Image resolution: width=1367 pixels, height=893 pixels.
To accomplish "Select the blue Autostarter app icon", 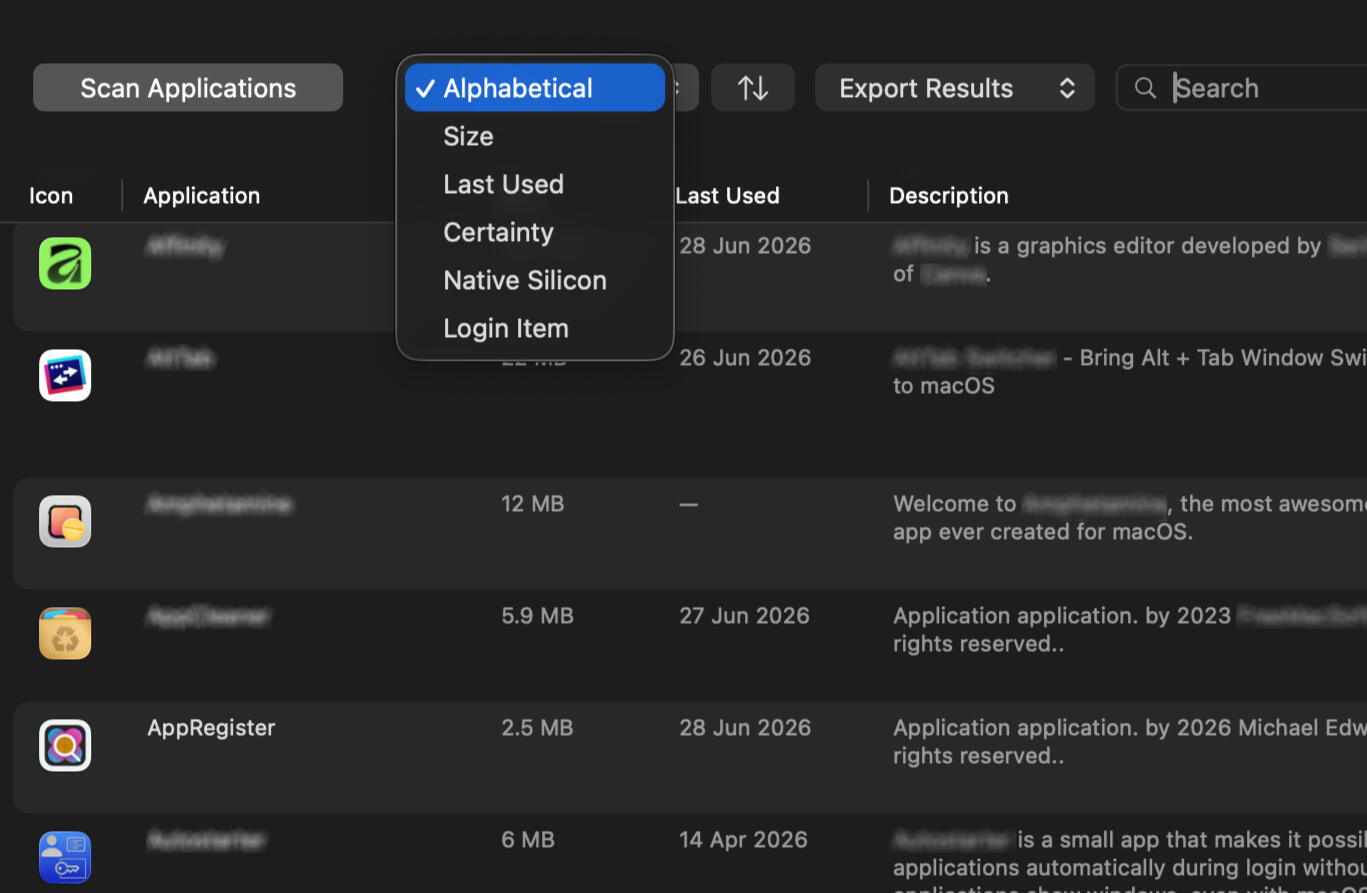I will [x=65, y=857].
